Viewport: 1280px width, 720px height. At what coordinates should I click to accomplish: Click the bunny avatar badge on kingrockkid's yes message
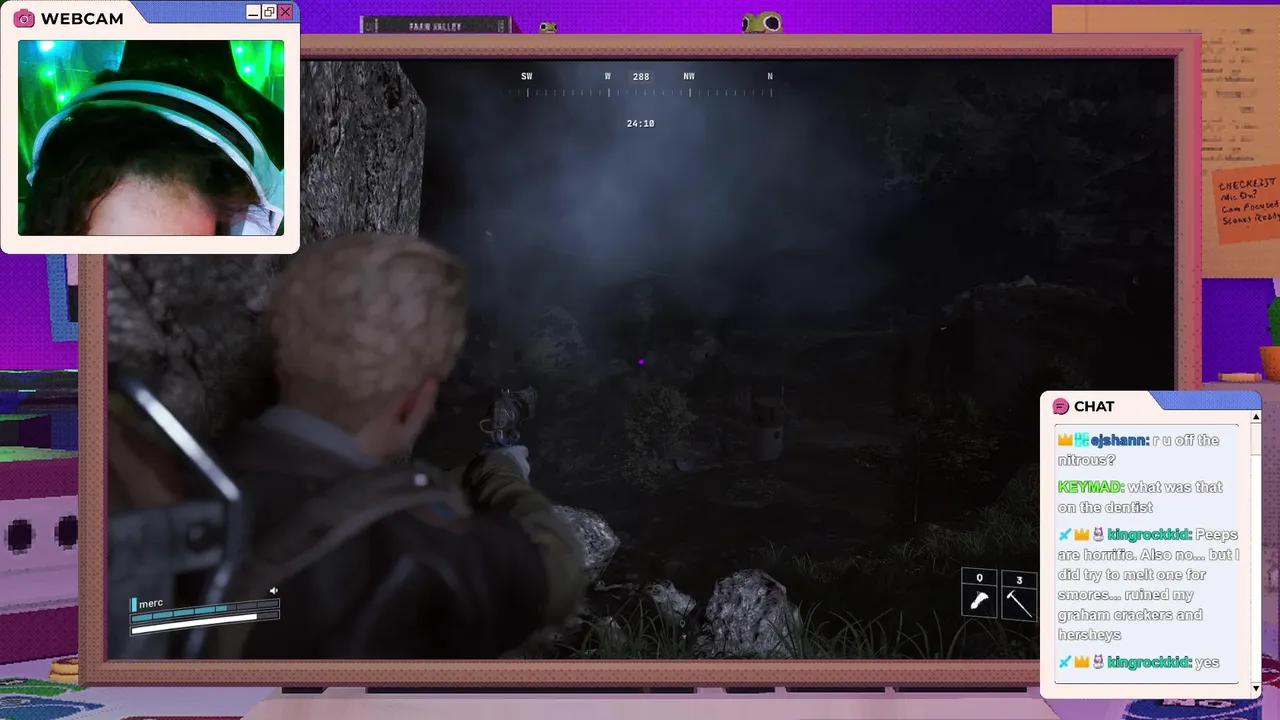click(1097, 662)
